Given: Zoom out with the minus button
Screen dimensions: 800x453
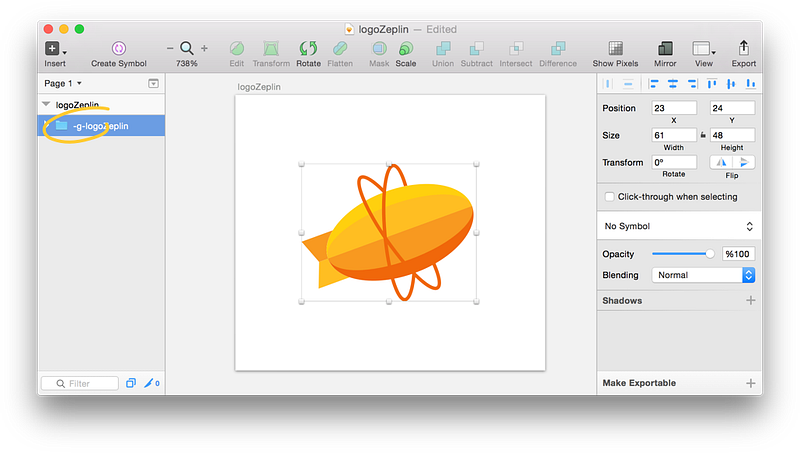Looking at the screenshot, I should [170, 48].
